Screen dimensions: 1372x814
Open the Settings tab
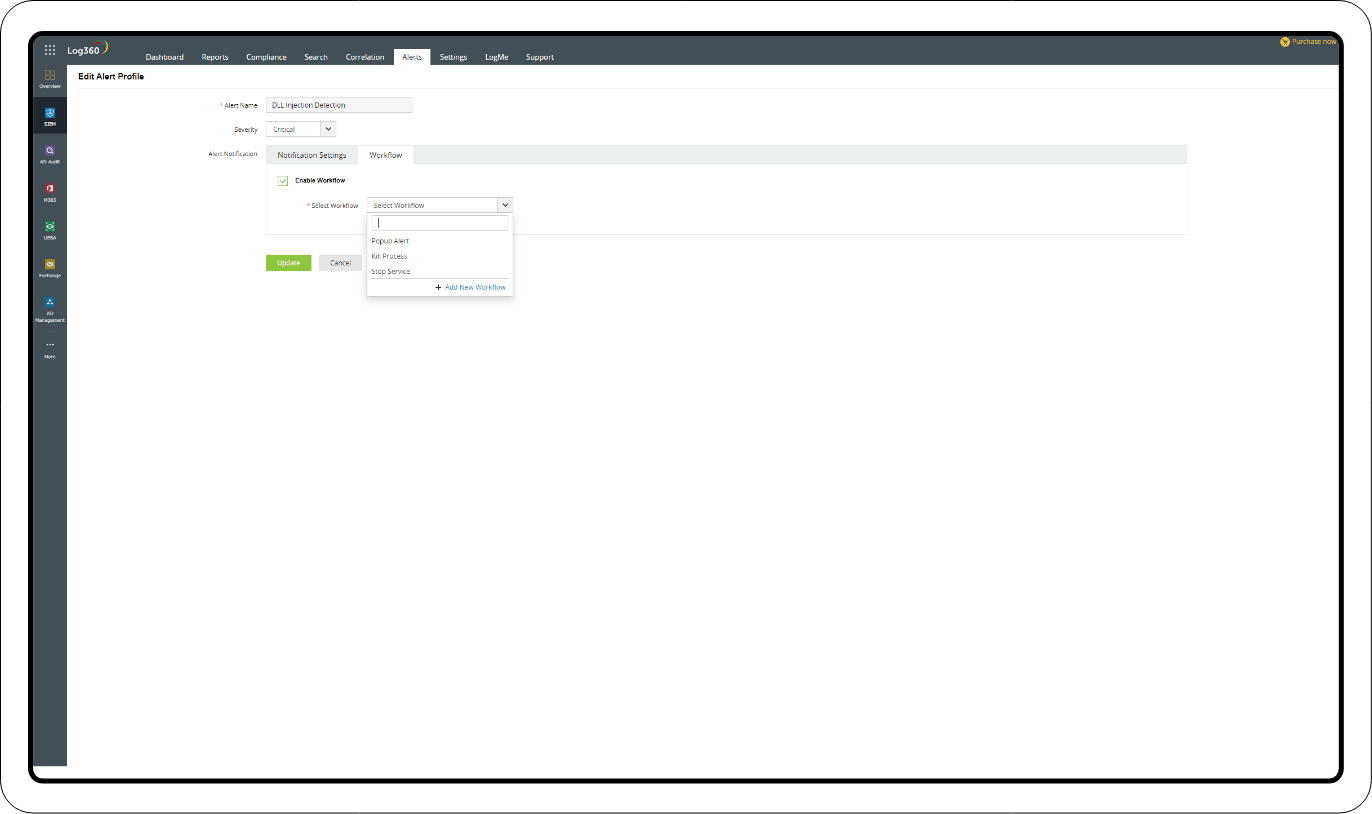[x=453, y=57]
